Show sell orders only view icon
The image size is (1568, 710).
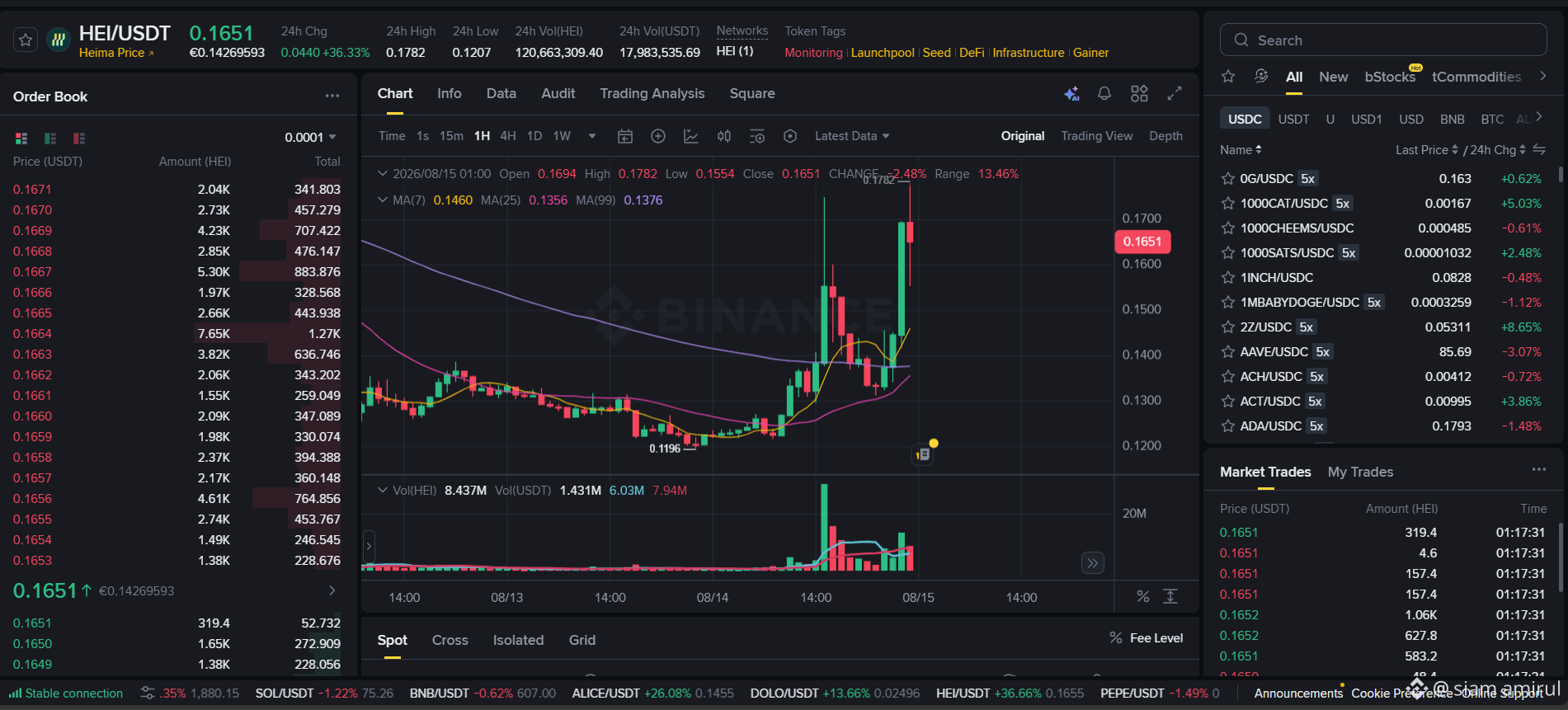(x=79, y=138)
